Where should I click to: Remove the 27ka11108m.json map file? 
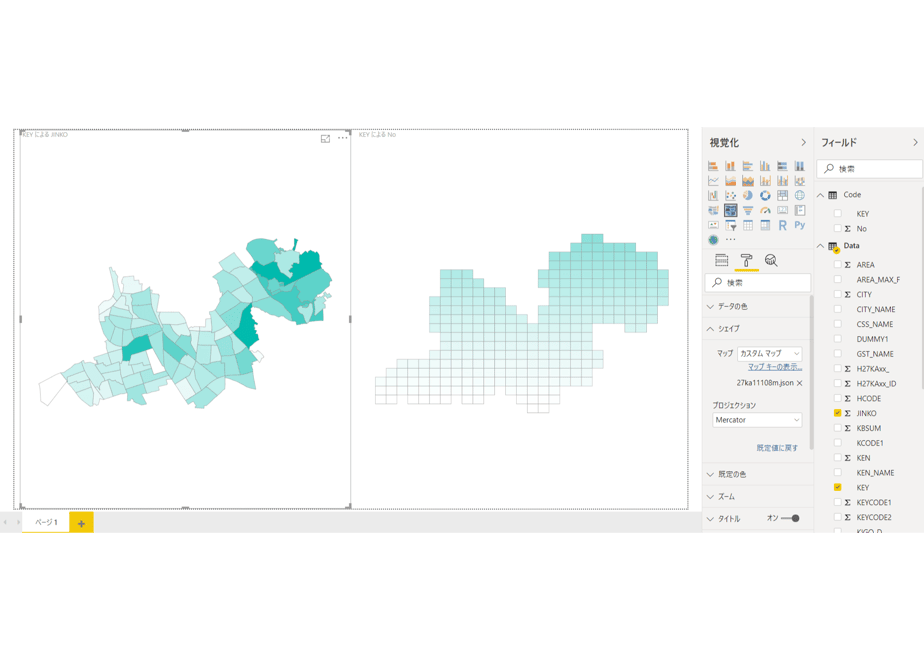[800, 383]
